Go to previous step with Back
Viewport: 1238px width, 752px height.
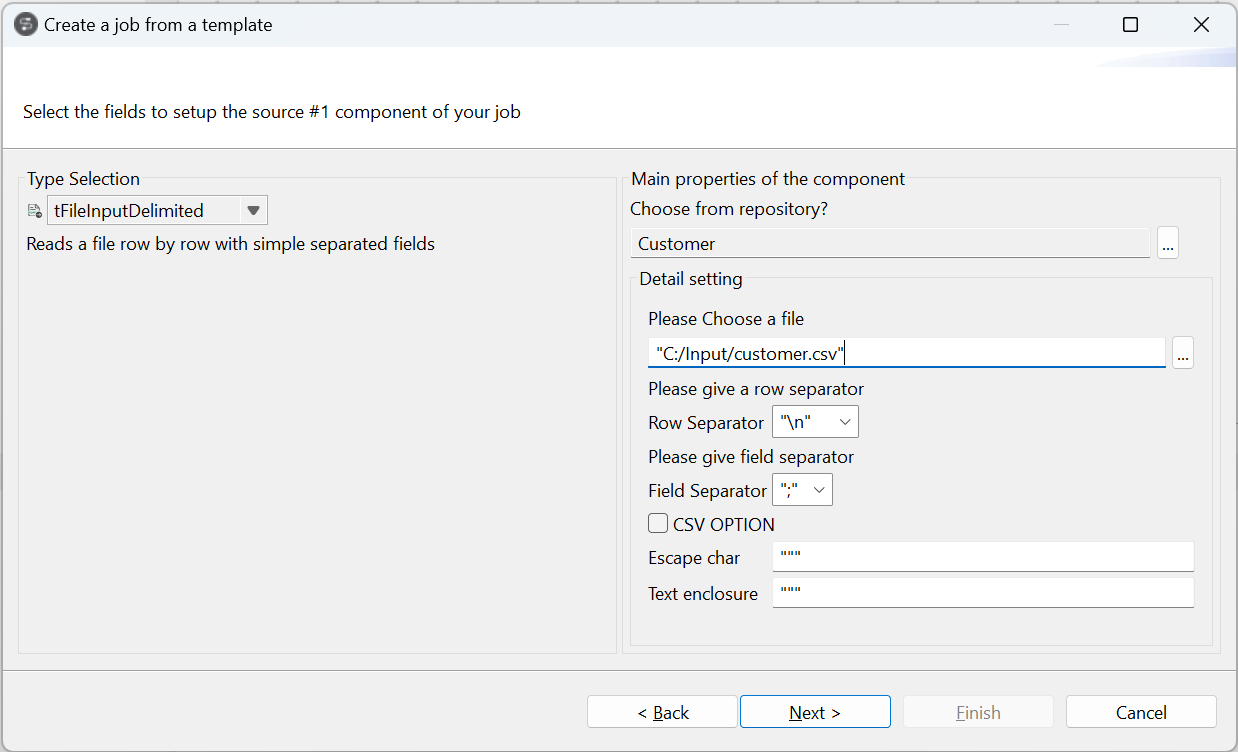662,712
